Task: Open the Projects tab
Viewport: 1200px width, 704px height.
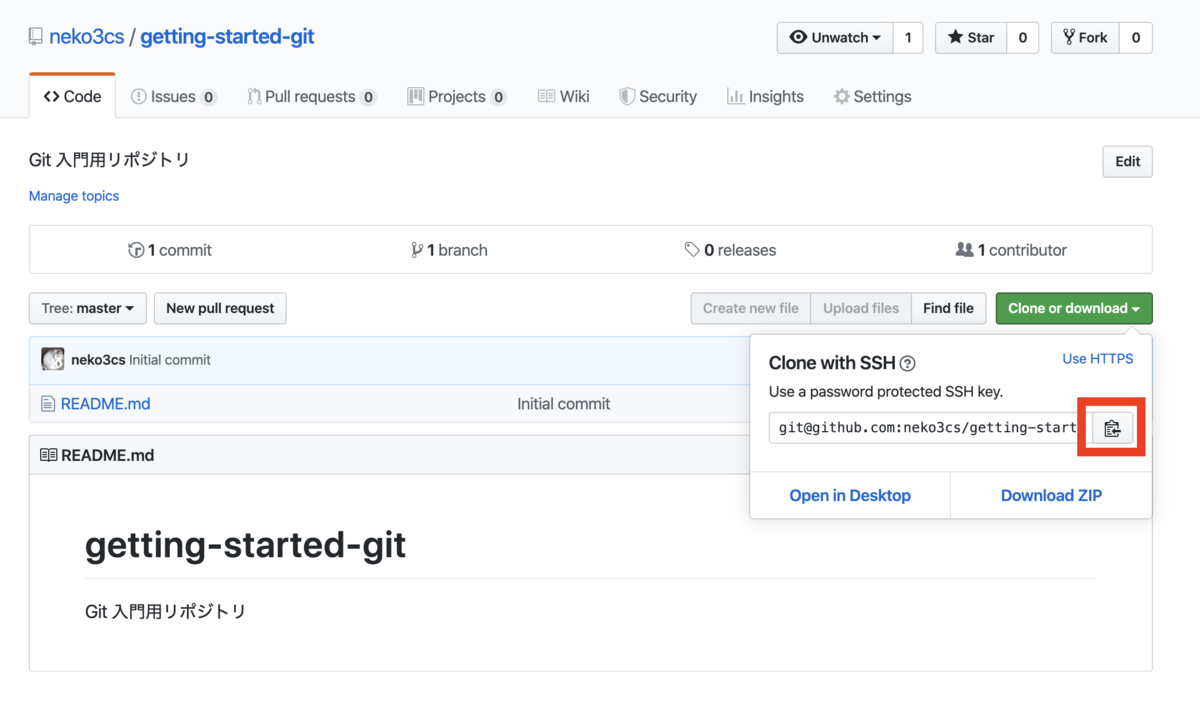Action: coord(456,96)
